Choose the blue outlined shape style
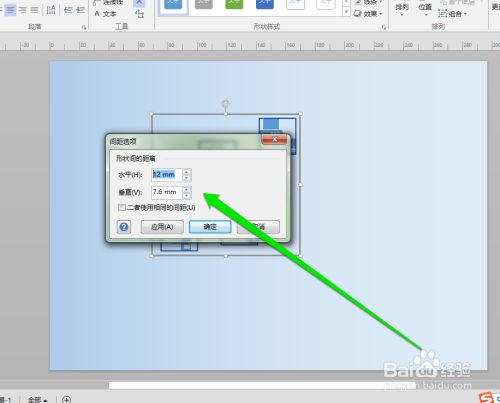The width and height of the screenshot is (500, 403). pyautogui.click(x=296, y=5)
